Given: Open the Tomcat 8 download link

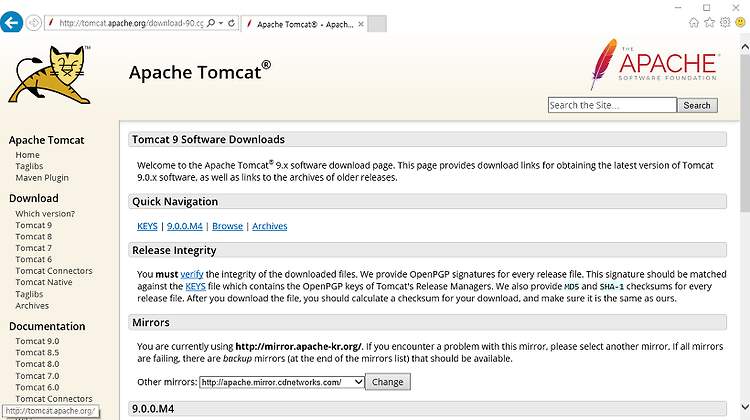Looking at the screenshot, I should coord(33,237).
